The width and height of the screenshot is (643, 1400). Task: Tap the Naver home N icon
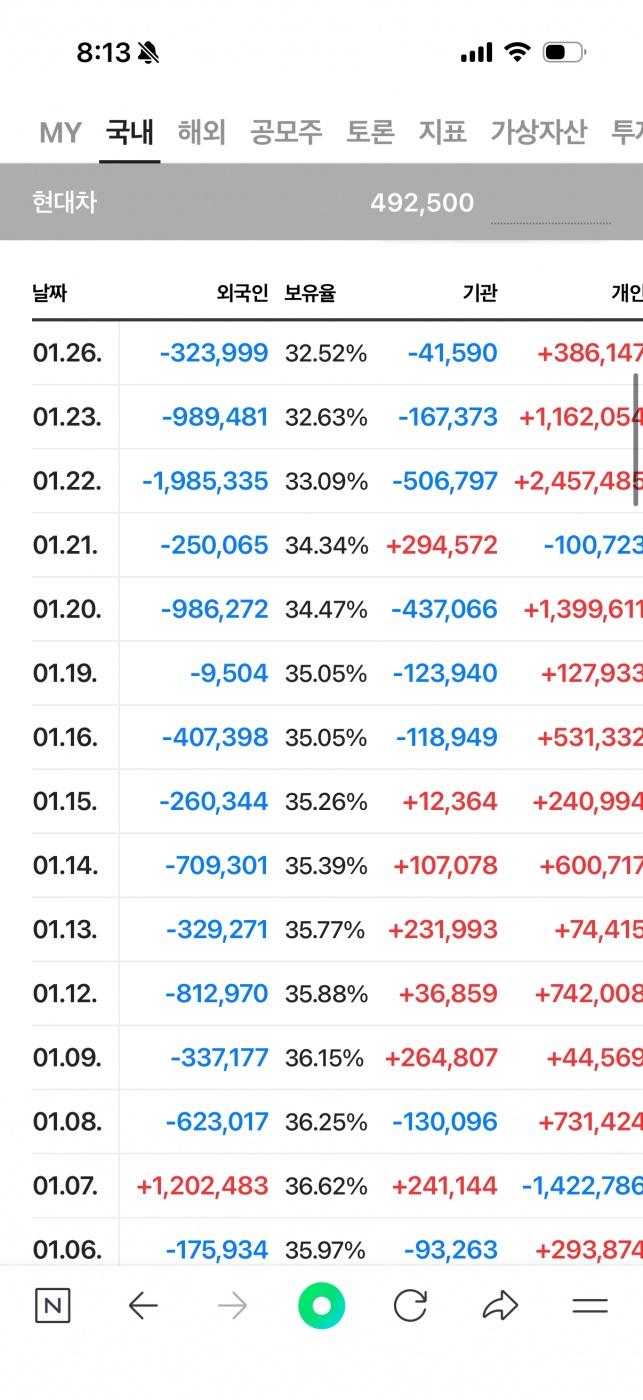(51, 1305)
